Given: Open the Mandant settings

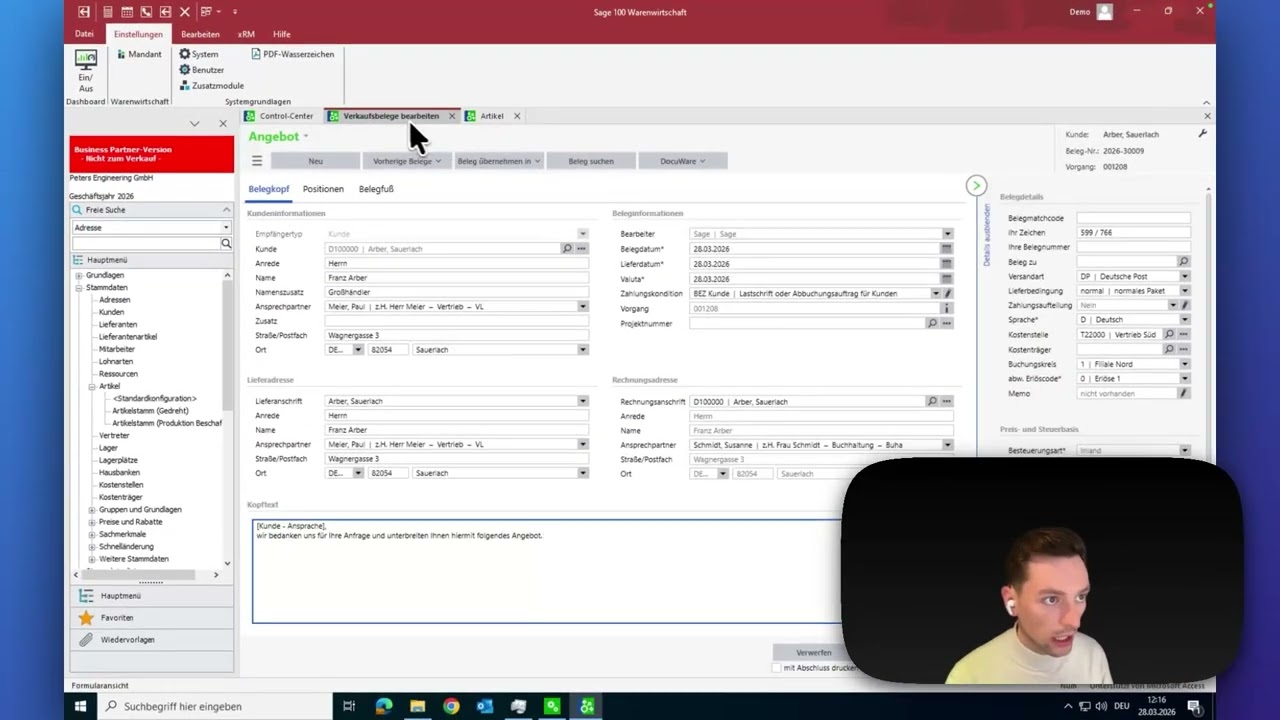Looking at the screenshot, I should pos(138,54).
